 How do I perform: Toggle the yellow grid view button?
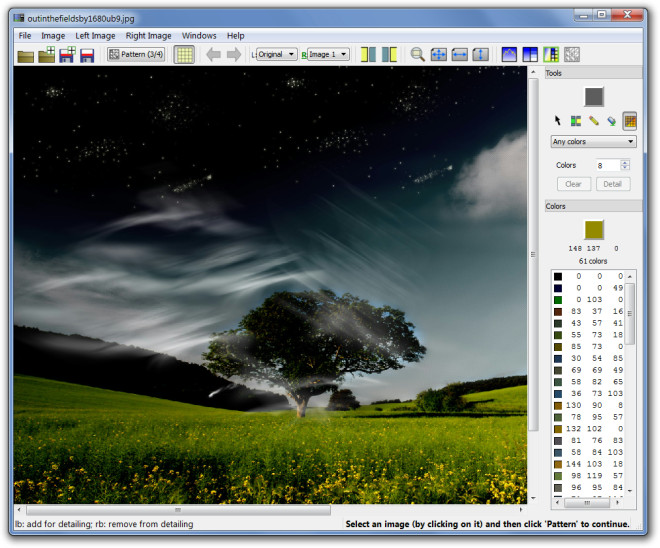point(184,55)
